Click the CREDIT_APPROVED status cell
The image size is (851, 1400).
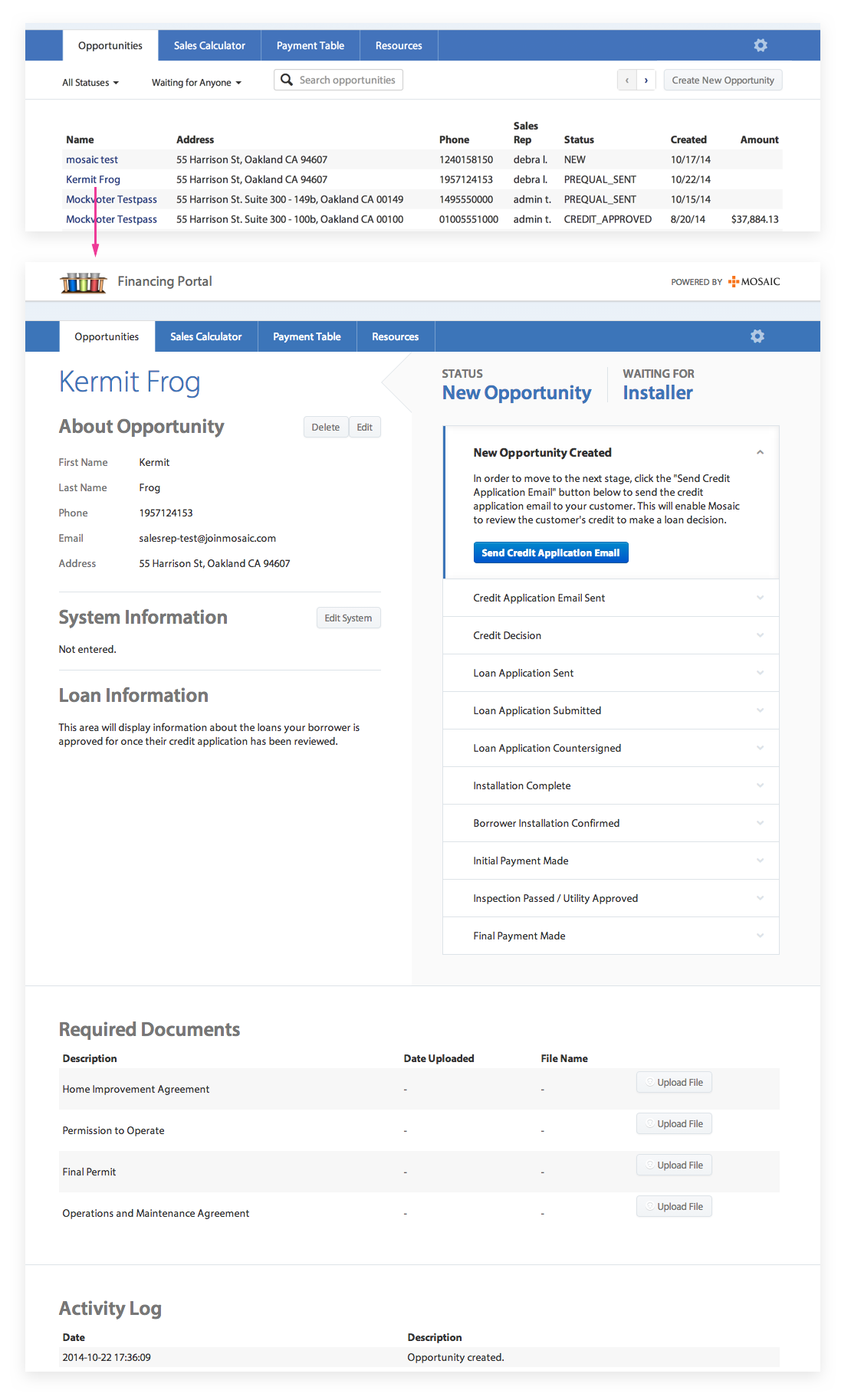pos(608,219)
